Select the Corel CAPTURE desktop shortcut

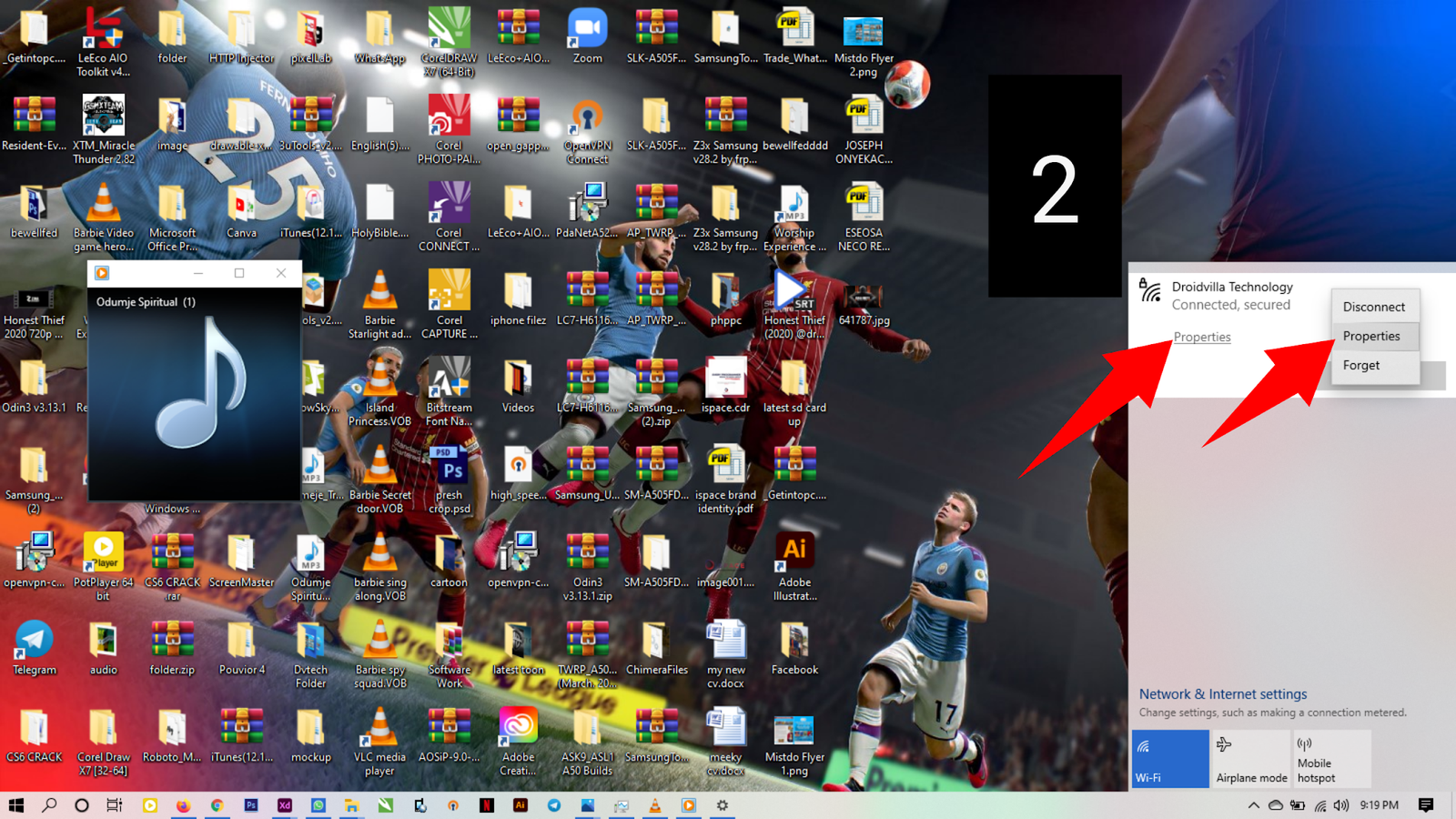pos(449,305)
